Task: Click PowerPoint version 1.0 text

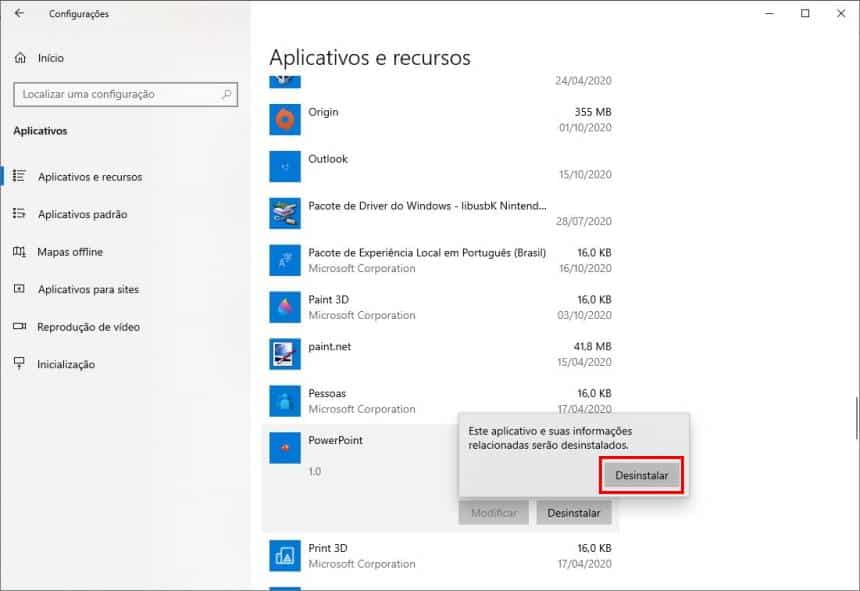Action: 314,471
